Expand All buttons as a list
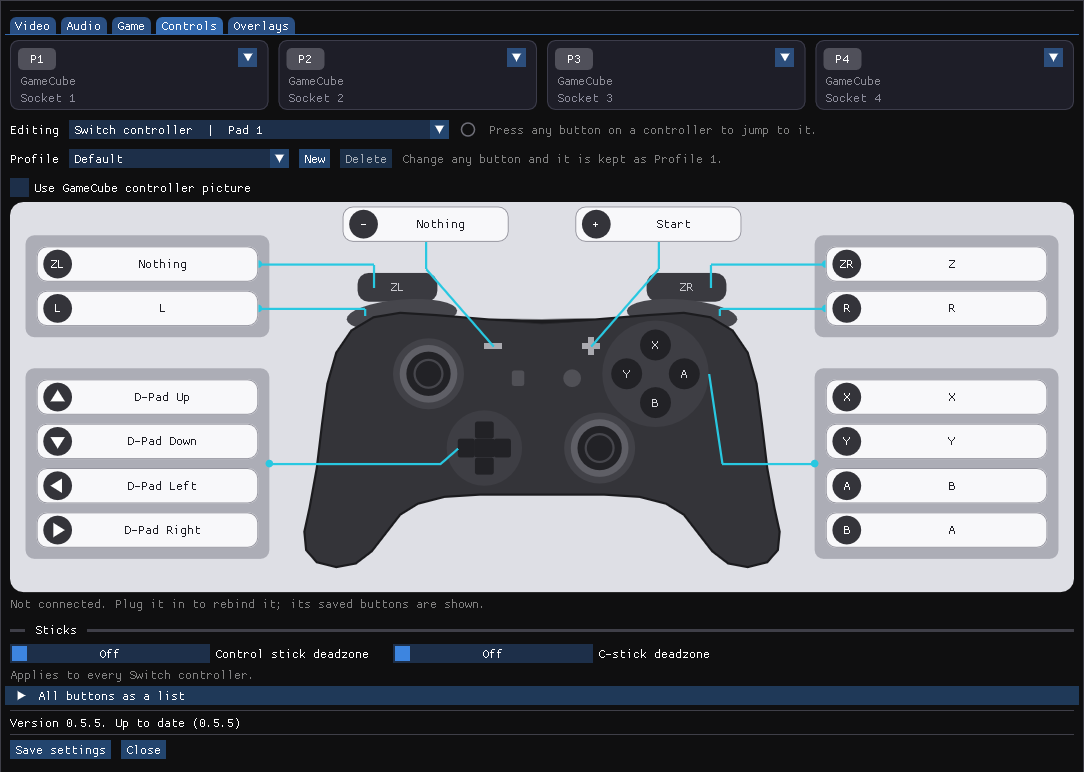 click(x=542, y=696)
